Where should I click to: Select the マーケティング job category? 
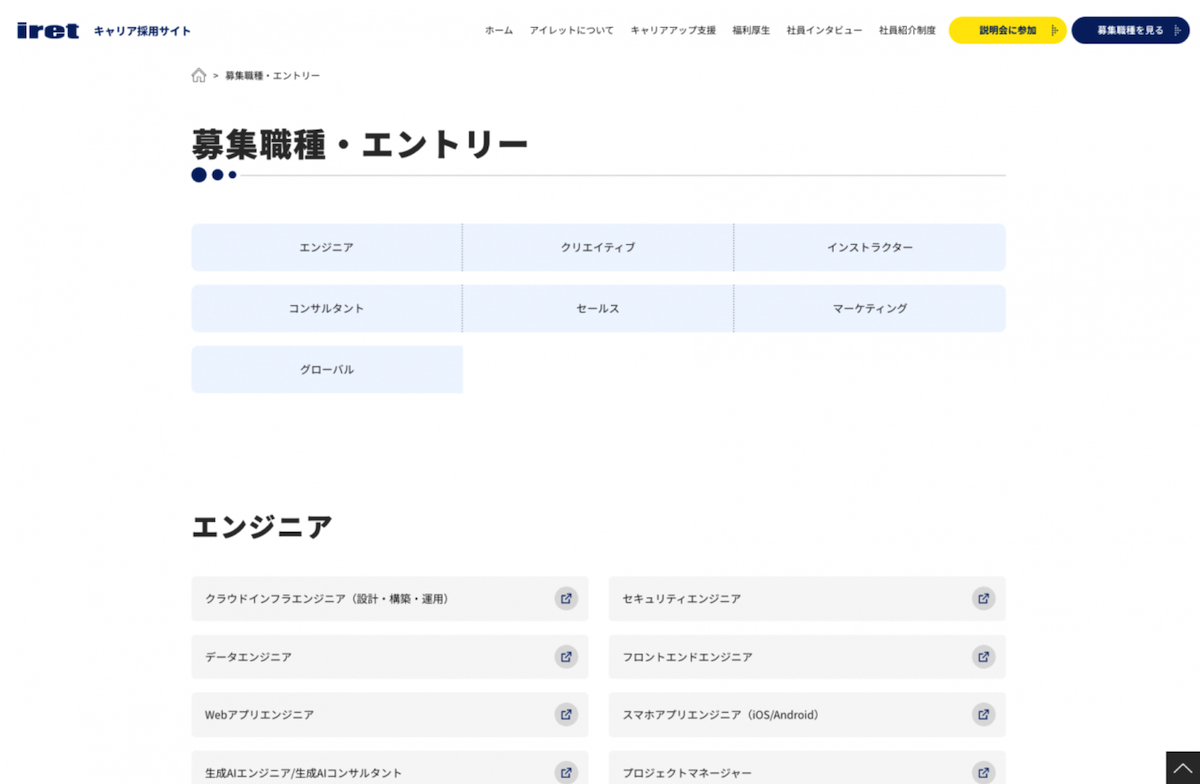[x=870, y=308]
